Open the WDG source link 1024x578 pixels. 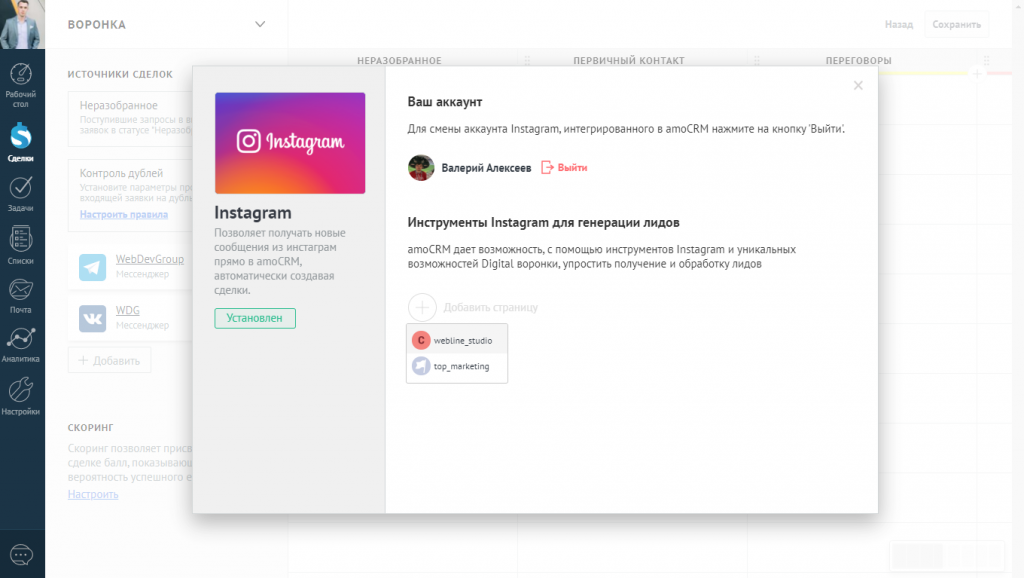point(127,310)
